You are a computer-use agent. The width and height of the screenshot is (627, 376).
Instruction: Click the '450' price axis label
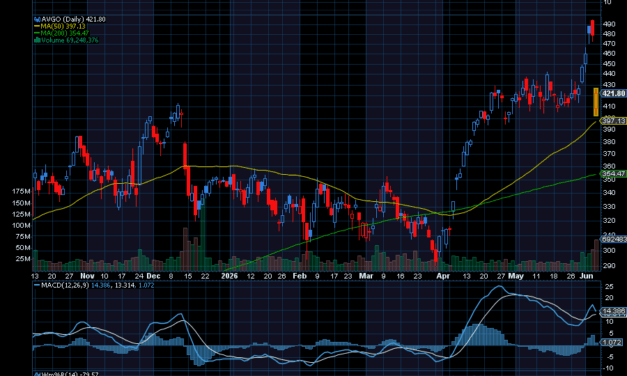click(609, 64)
